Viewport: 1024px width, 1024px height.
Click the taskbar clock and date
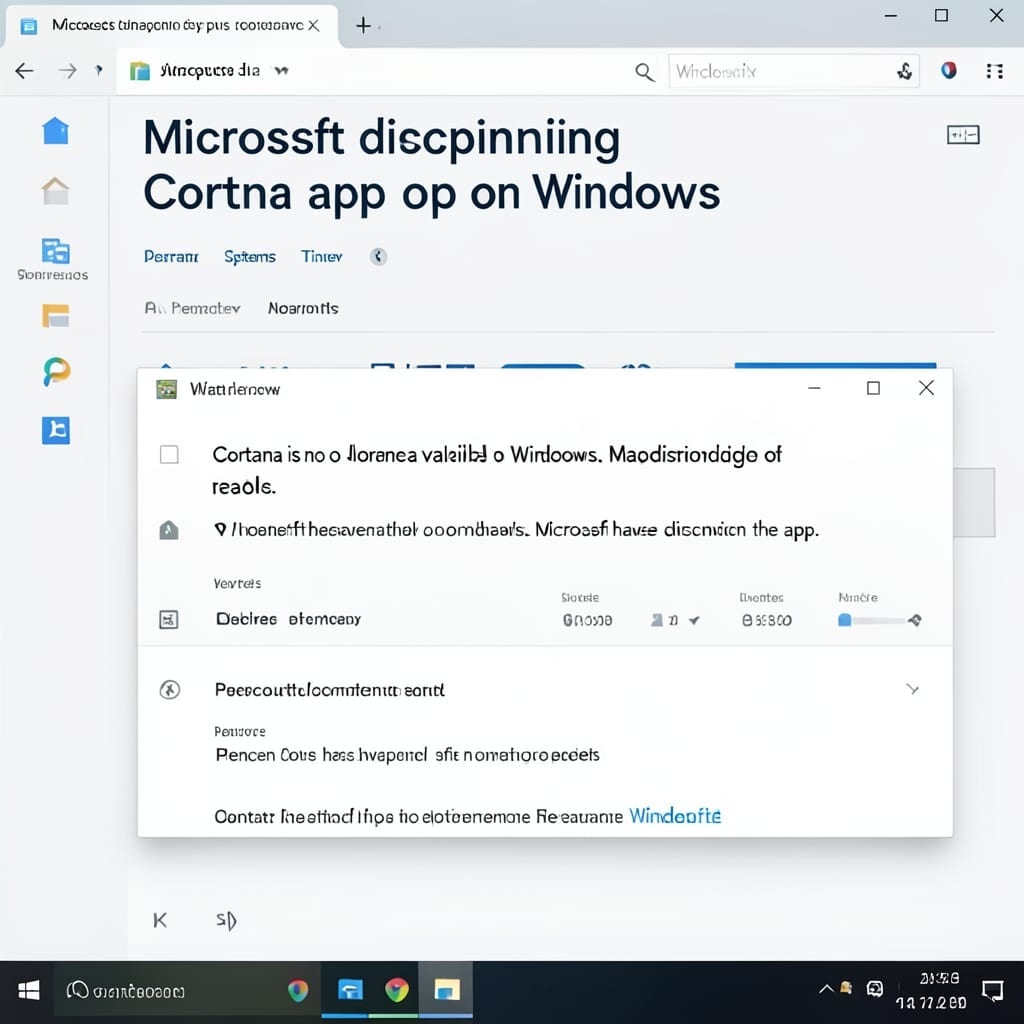(x=931, y=991)
